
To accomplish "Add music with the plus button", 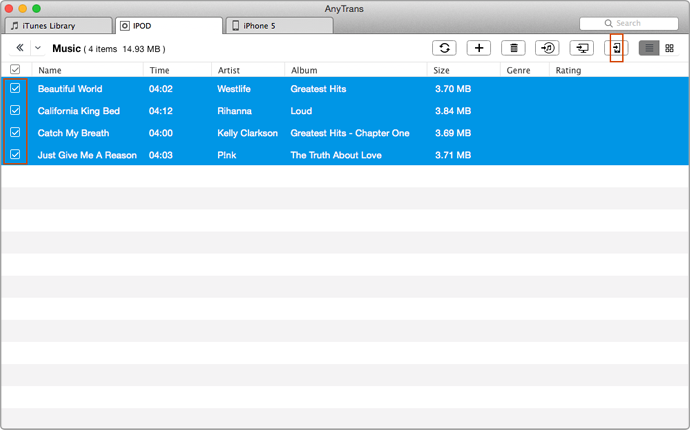I will click(479, 48).
